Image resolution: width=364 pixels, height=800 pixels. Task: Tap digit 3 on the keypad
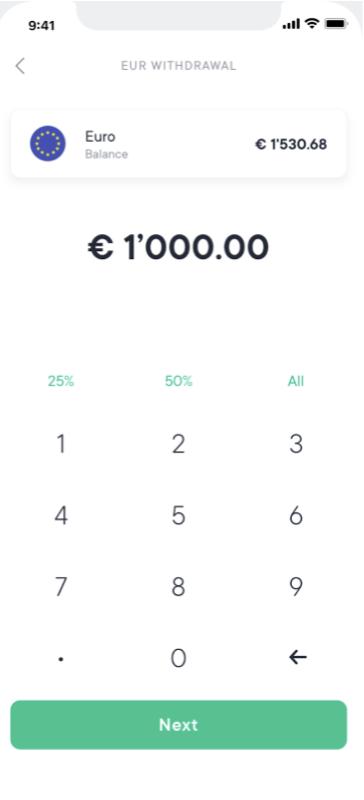pyautogui.click(x=296, y=444)
